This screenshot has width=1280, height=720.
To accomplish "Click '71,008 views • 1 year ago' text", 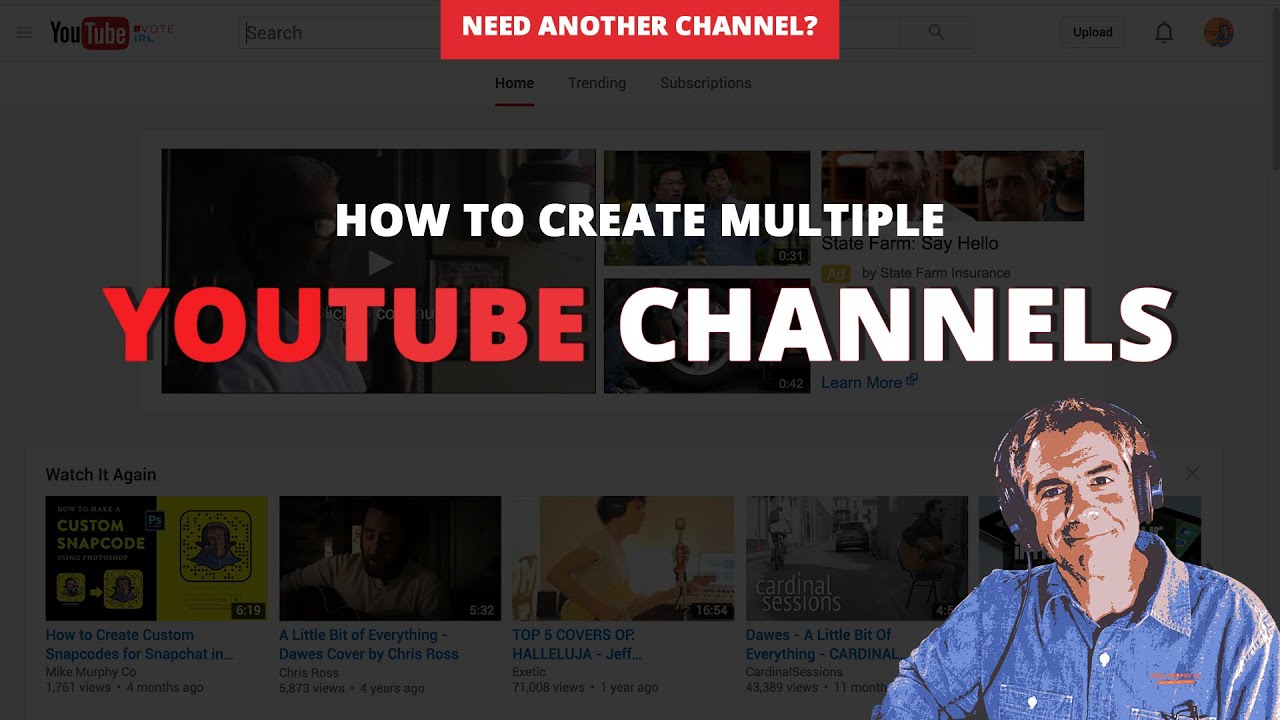I will tap(585, 687).
